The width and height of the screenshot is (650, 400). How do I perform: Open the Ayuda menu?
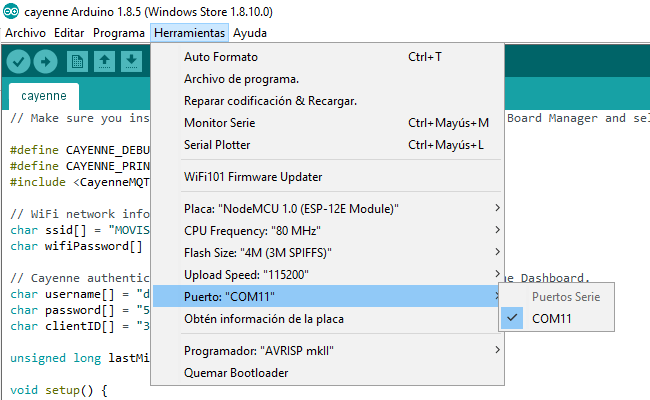pos(250,33)
